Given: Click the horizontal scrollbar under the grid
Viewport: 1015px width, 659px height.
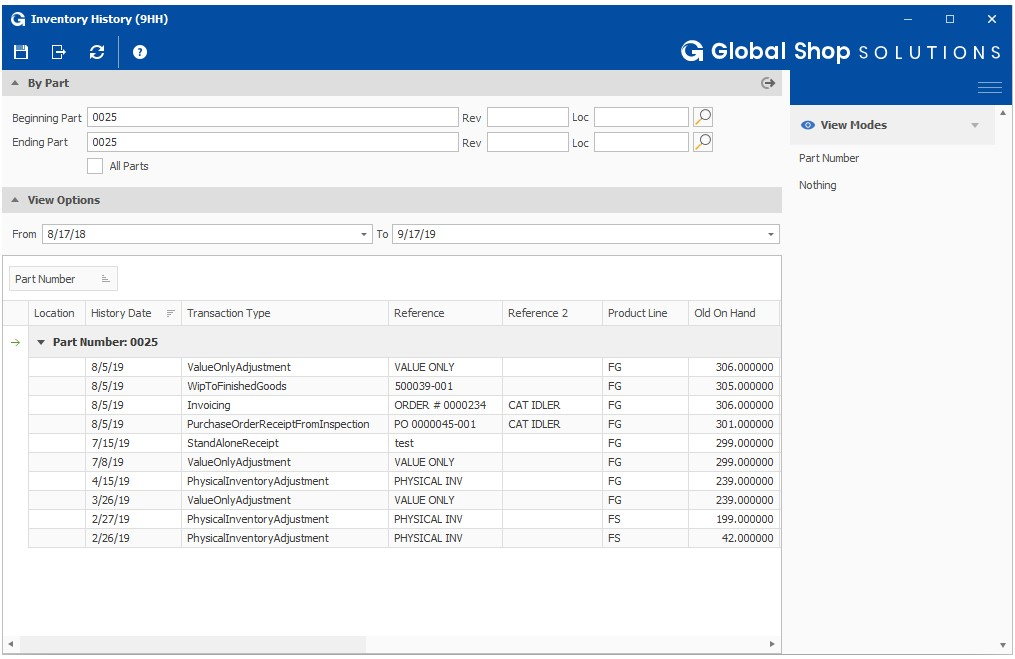Looking at the screenshot, I should [193, 644].
